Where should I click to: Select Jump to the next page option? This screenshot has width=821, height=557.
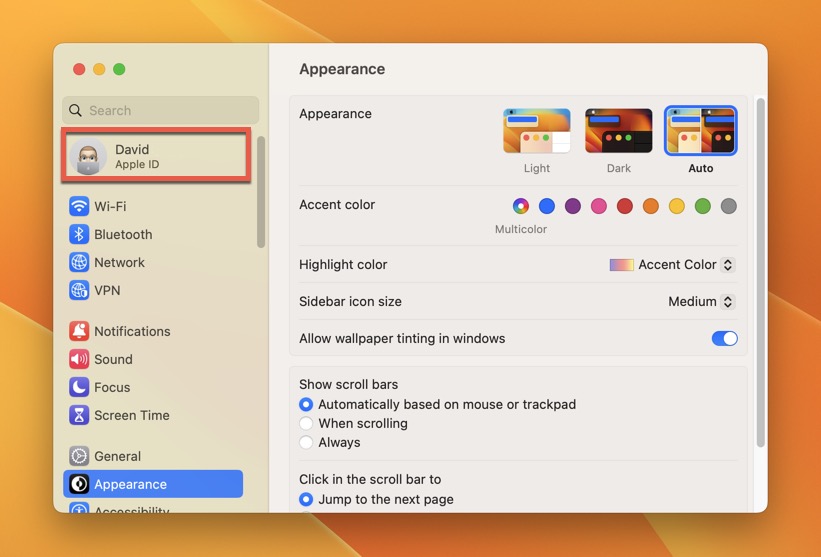tap(306, 499)
